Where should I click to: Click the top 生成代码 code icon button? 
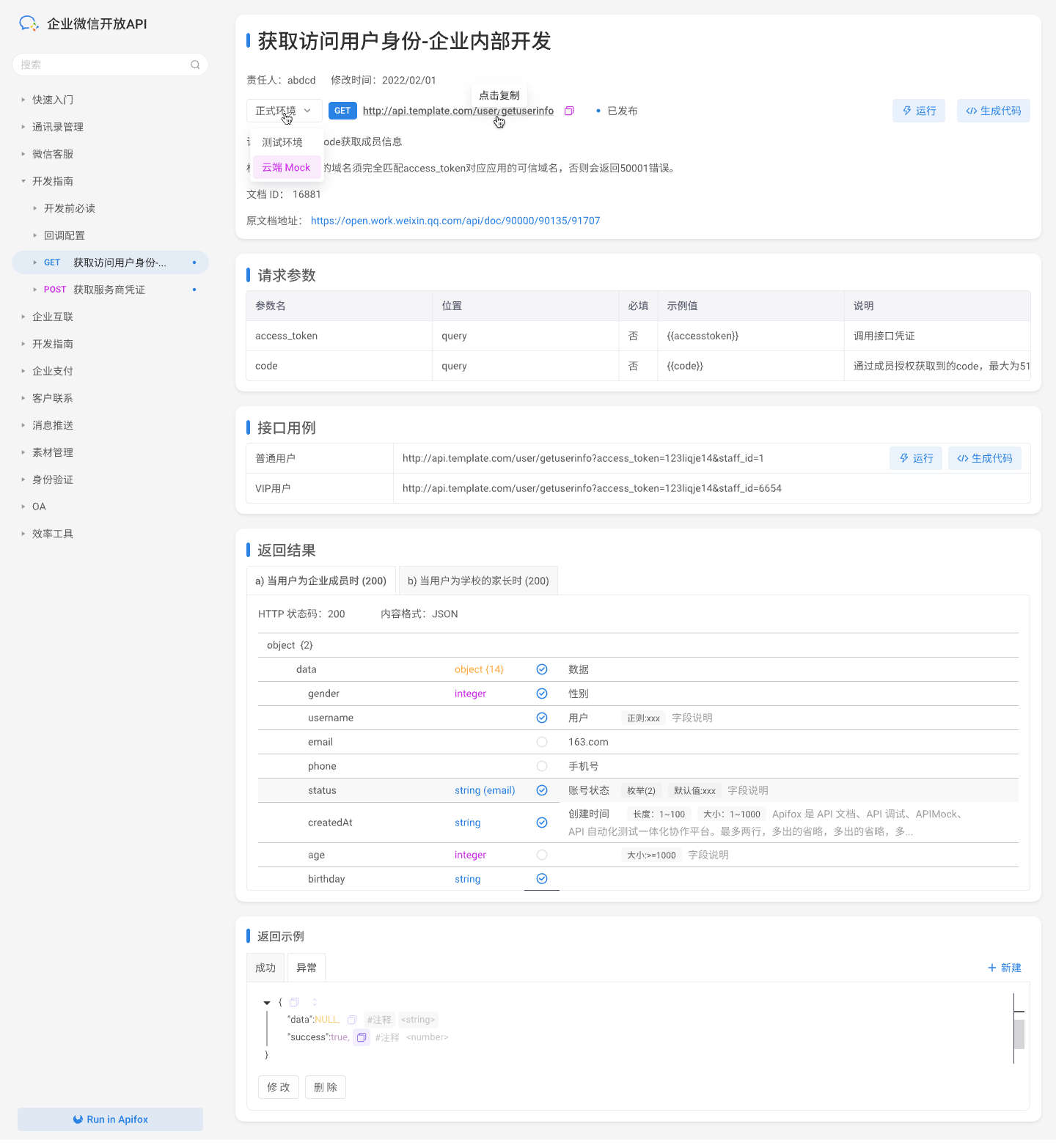click(x=993, y=111)
